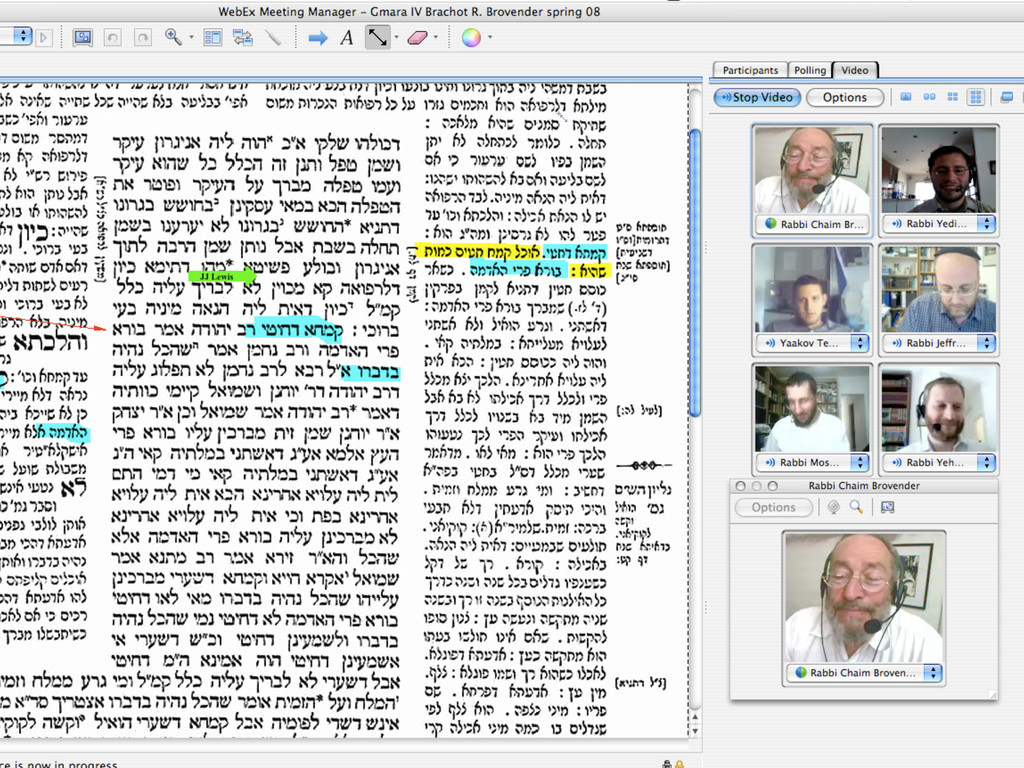
Task: Open Rabbi Yeh... participant dropdown
Action: click(986, 462)
